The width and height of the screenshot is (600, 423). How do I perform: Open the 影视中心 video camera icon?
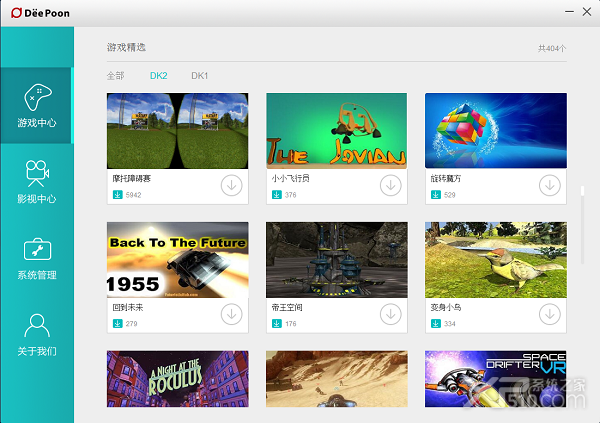point(37,173)
